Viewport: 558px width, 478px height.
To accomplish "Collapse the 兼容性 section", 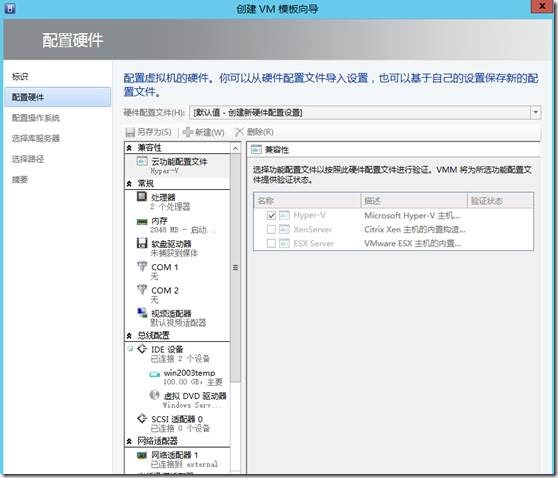I will (x=129, y=148).
